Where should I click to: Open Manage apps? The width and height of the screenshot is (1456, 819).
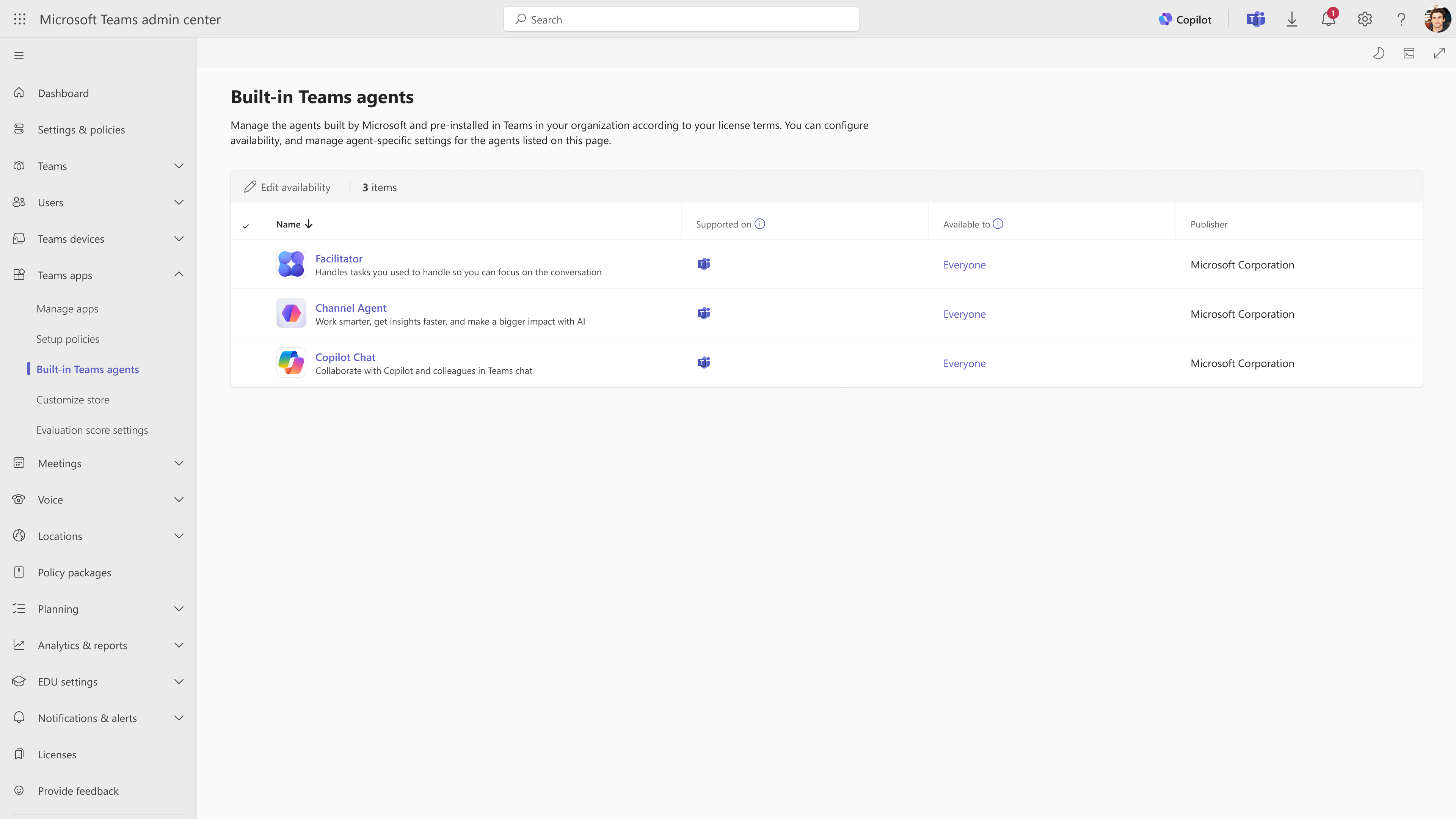coord(67,309)
